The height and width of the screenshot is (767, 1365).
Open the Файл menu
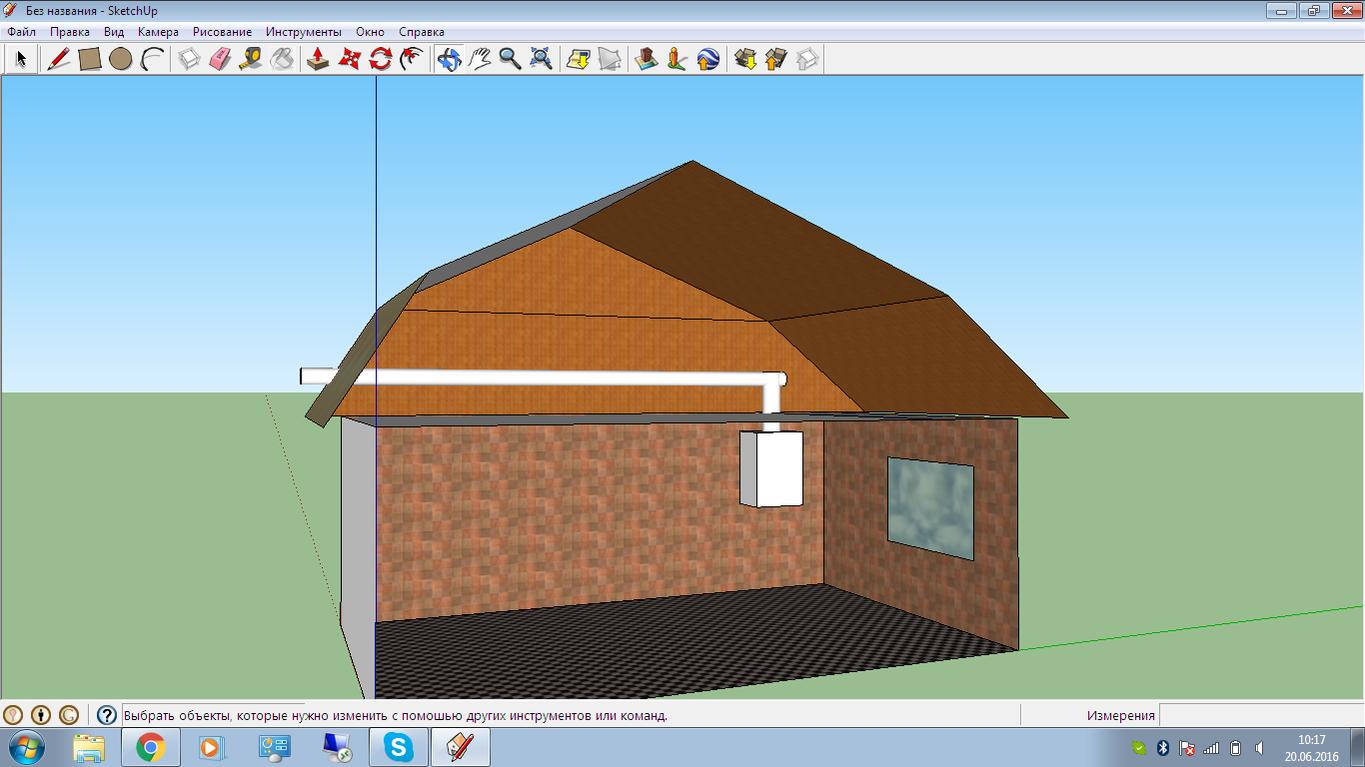tap(21, 32)
